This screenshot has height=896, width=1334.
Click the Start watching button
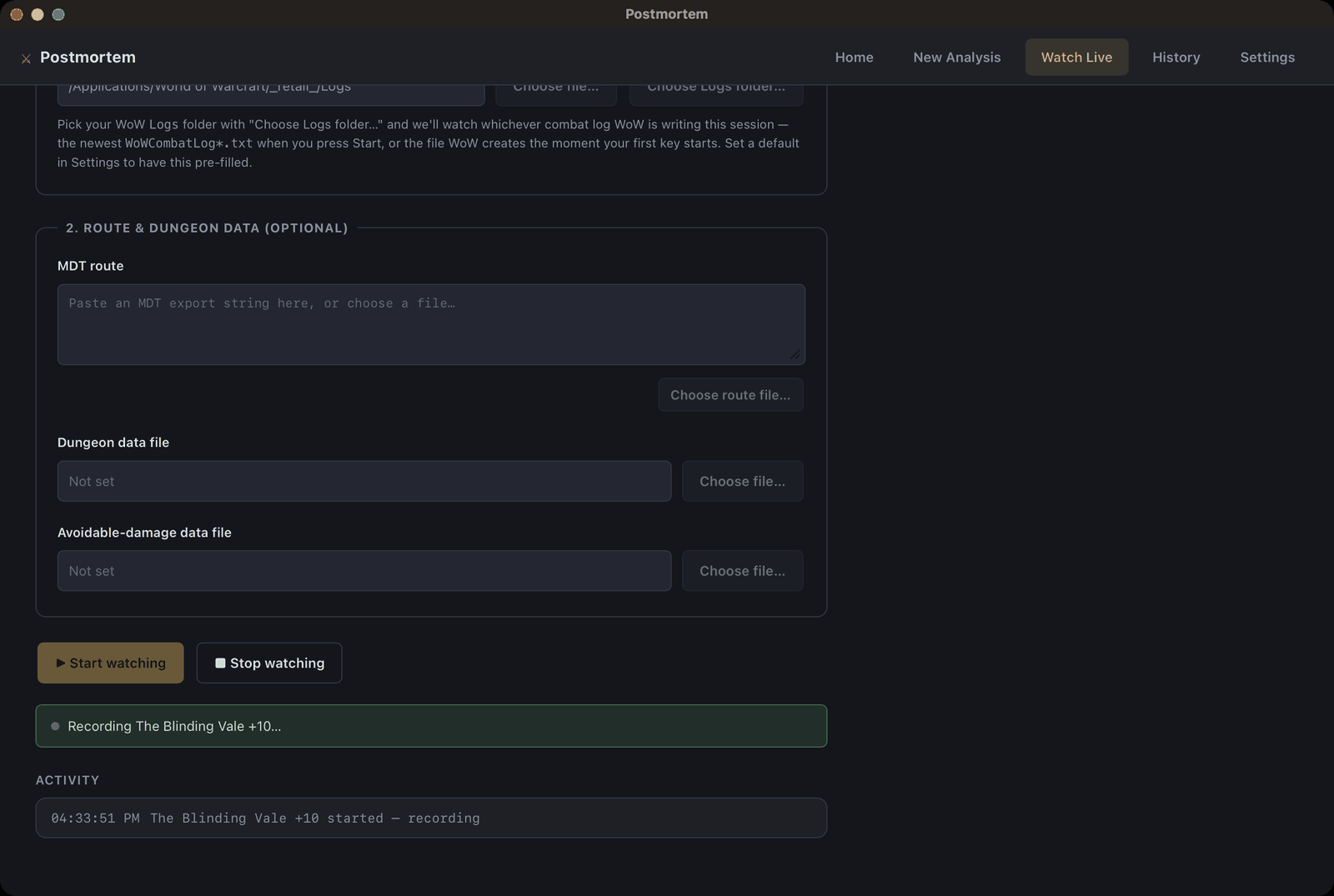111,663
